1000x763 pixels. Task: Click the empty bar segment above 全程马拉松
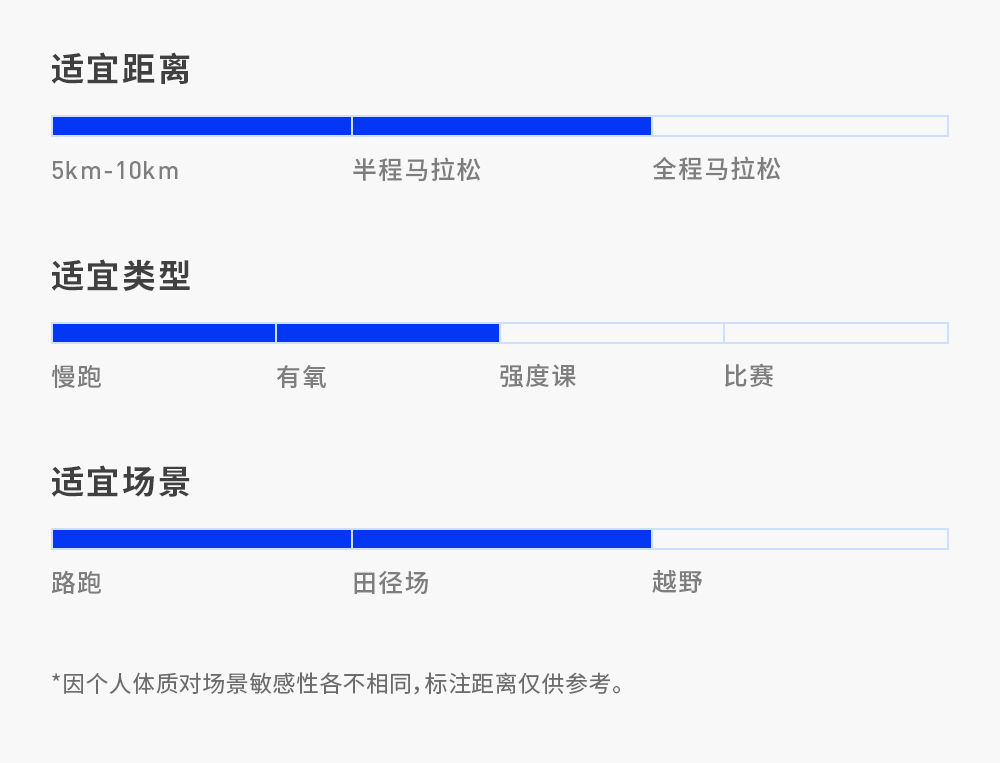click(x=799, y=126)
